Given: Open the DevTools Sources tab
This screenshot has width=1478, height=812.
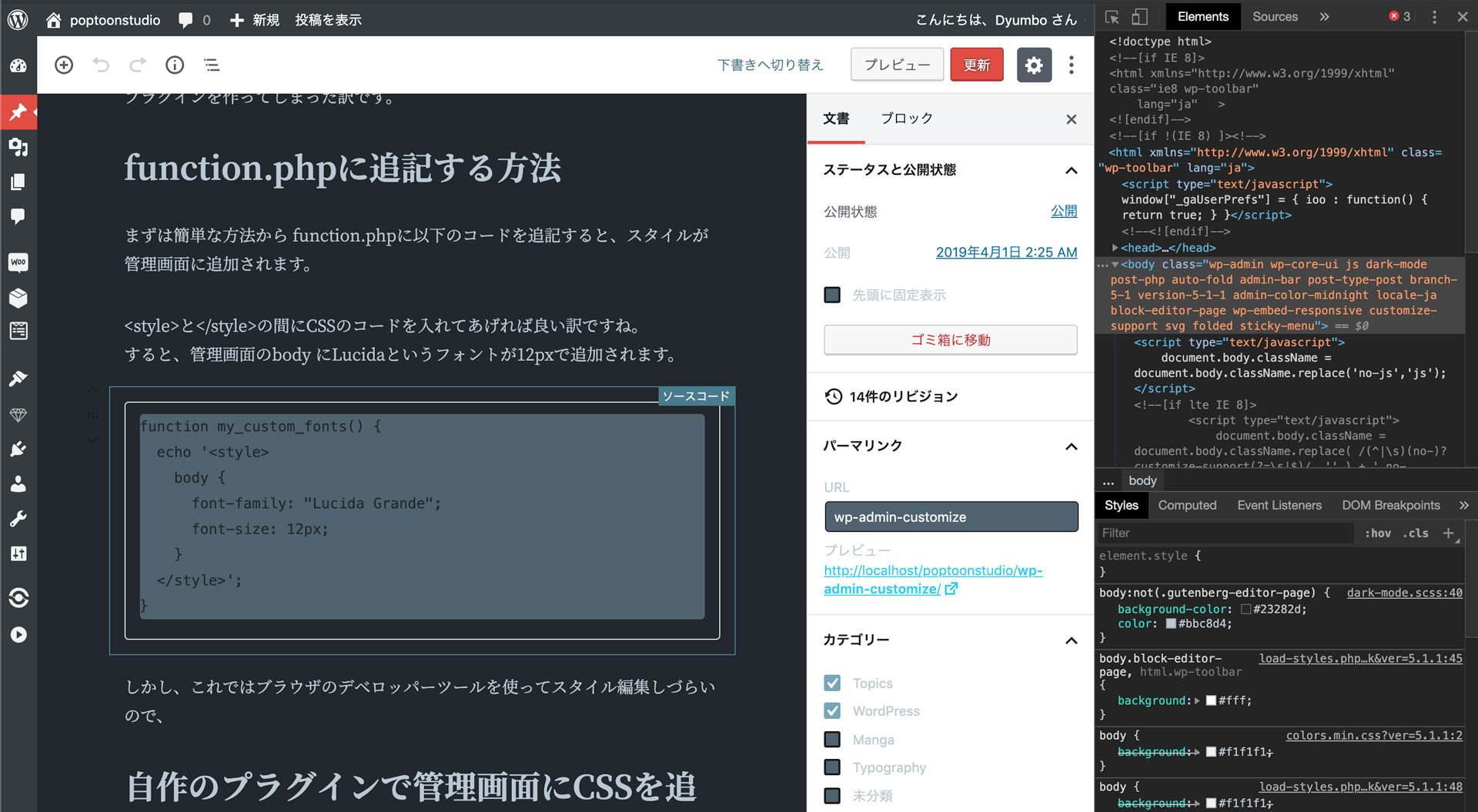Looking at the screenshot, I should pyautogui.click(x=1275, y=17).
